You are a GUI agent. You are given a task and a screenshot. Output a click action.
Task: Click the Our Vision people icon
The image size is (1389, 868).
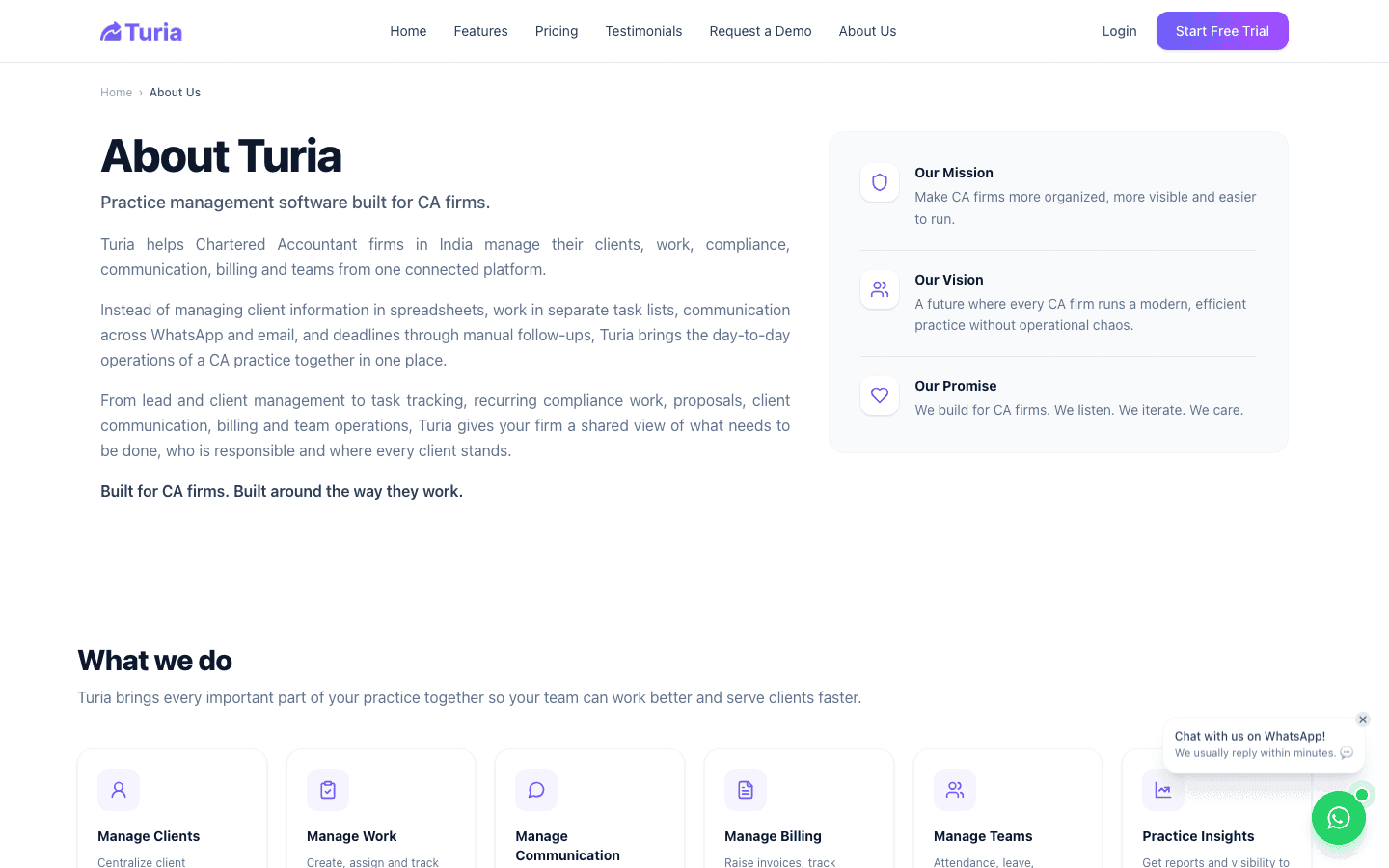880,289
